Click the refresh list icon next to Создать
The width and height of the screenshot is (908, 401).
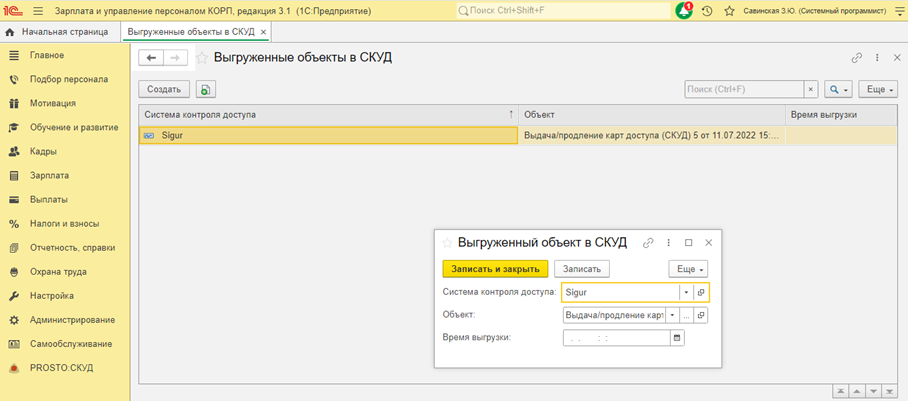point(205,89)
